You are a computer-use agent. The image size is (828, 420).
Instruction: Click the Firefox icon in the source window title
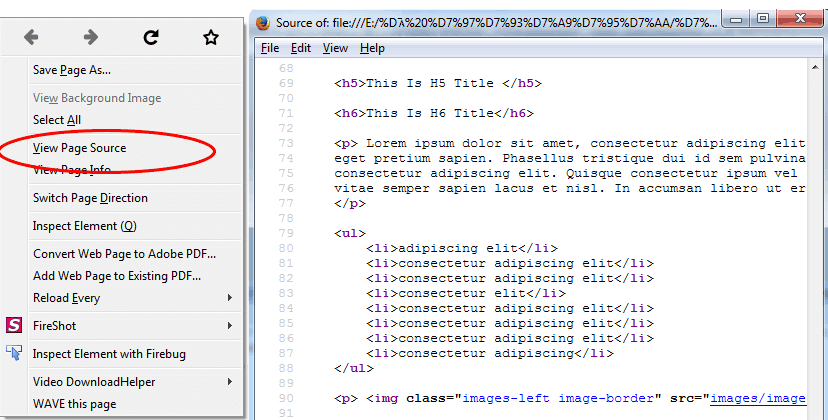pyautogui.click(x=264, y=22)
